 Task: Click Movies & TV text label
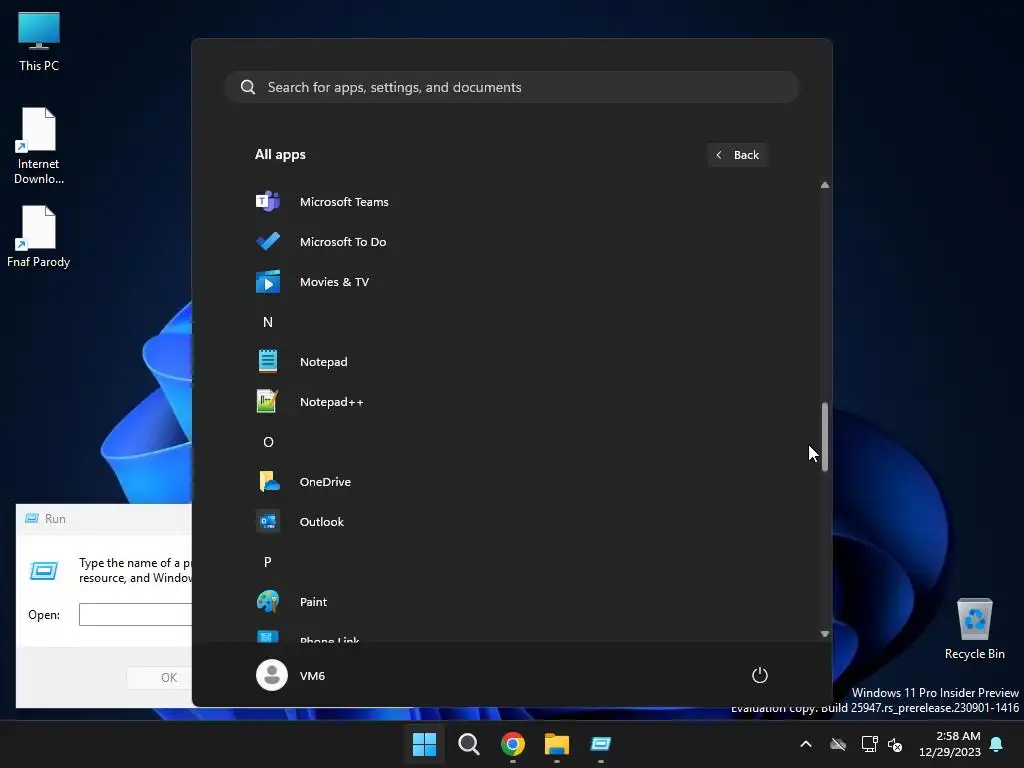pyautogui.click(x=334, y=282)
